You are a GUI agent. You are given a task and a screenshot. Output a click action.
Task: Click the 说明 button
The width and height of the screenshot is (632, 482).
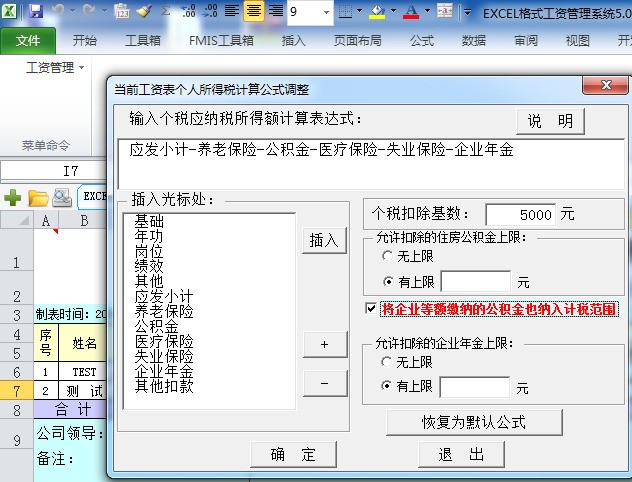(x=550, y=121)
